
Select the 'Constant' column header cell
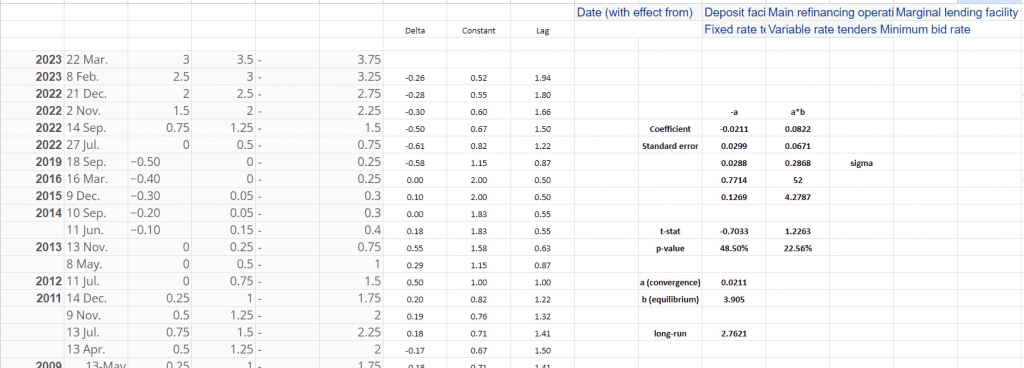coord(478,31)
